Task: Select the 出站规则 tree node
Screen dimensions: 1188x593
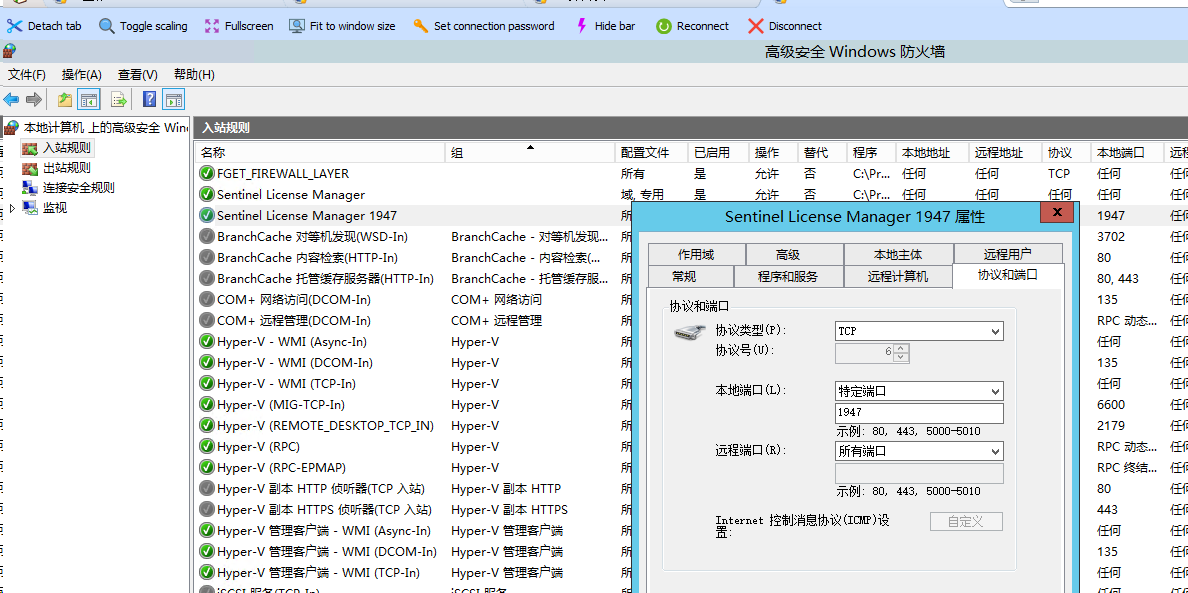Action: pyautogui.click(x=66, y=168)
